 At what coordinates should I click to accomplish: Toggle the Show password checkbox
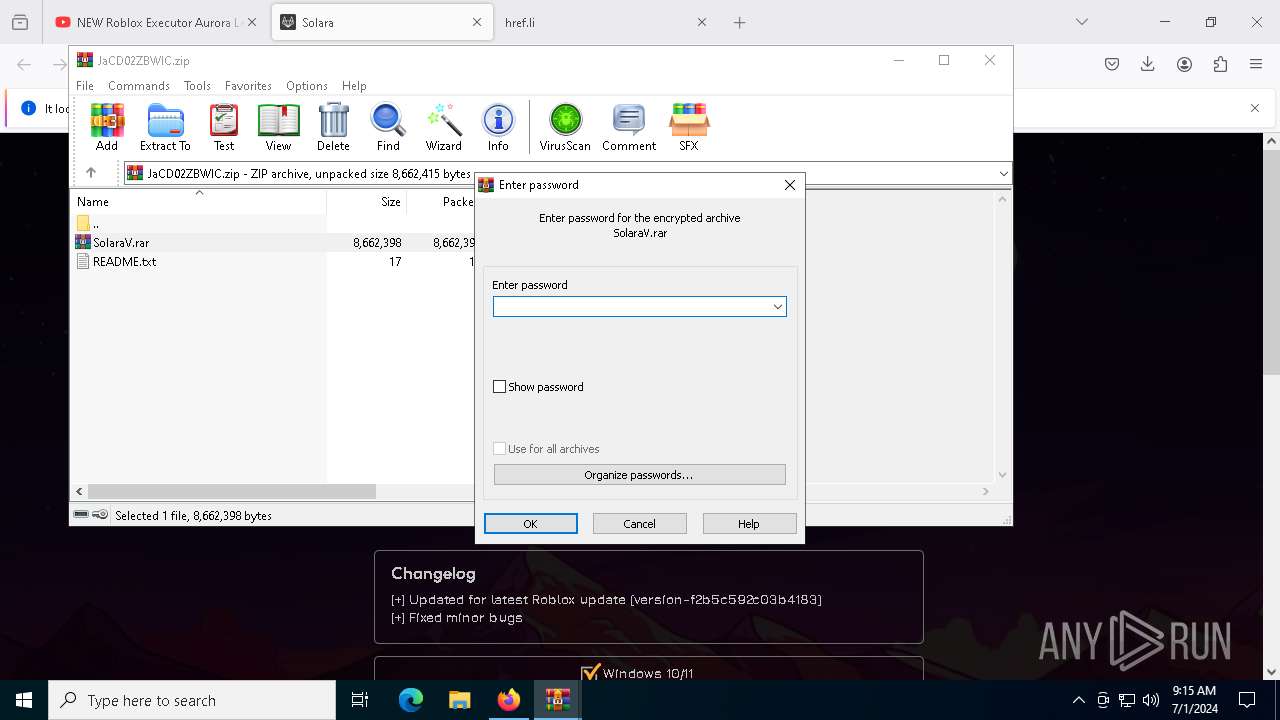pos(500,387)
